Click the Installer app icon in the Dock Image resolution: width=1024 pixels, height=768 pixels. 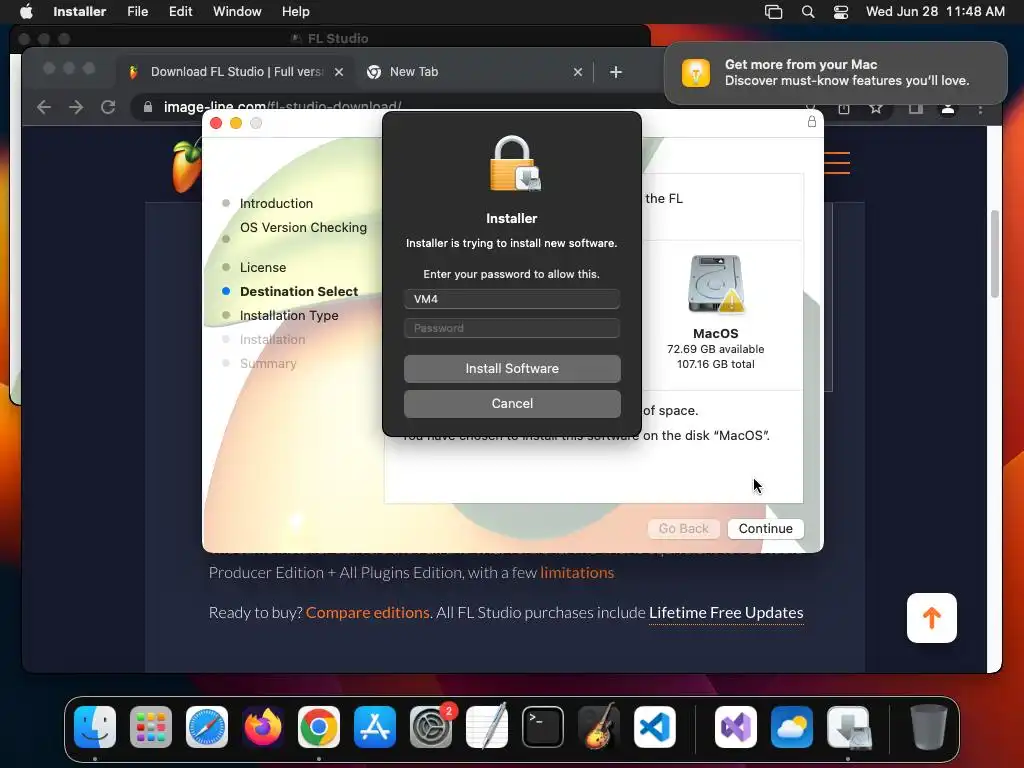click(x=848, y=727)
